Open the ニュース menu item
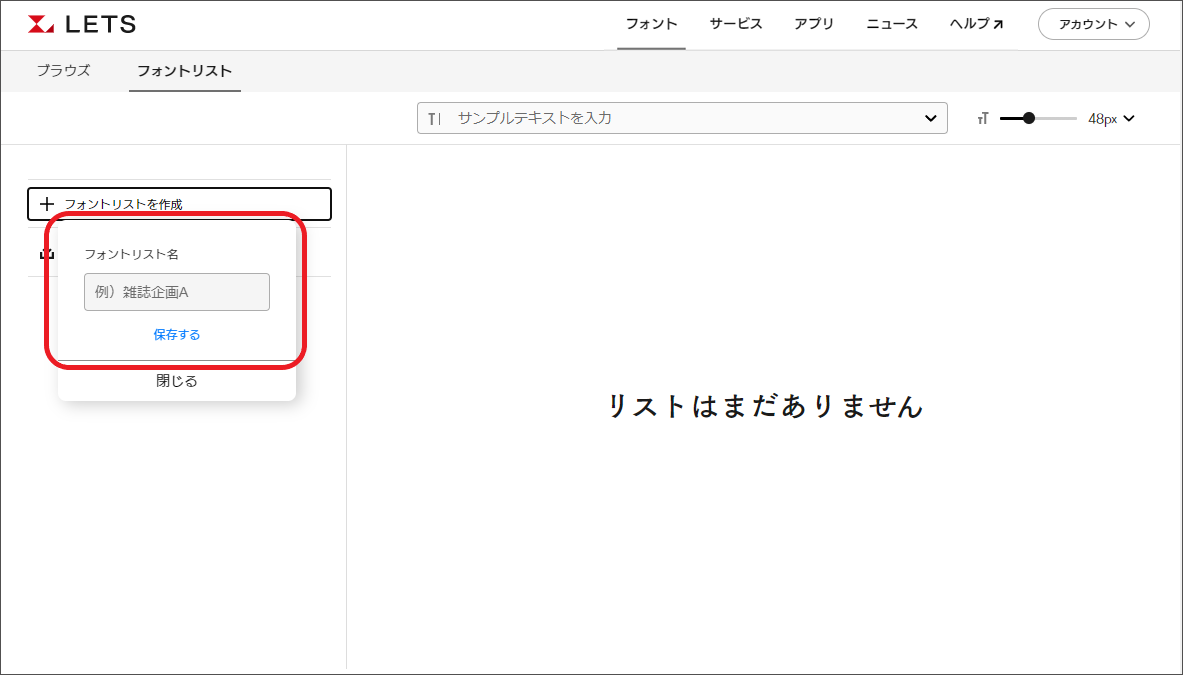1183x675 pixels. point(892,24)
